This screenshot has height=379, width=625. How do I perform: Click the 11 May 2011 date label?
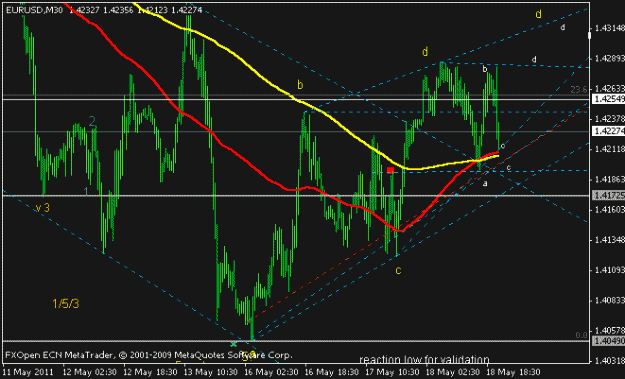28,373
